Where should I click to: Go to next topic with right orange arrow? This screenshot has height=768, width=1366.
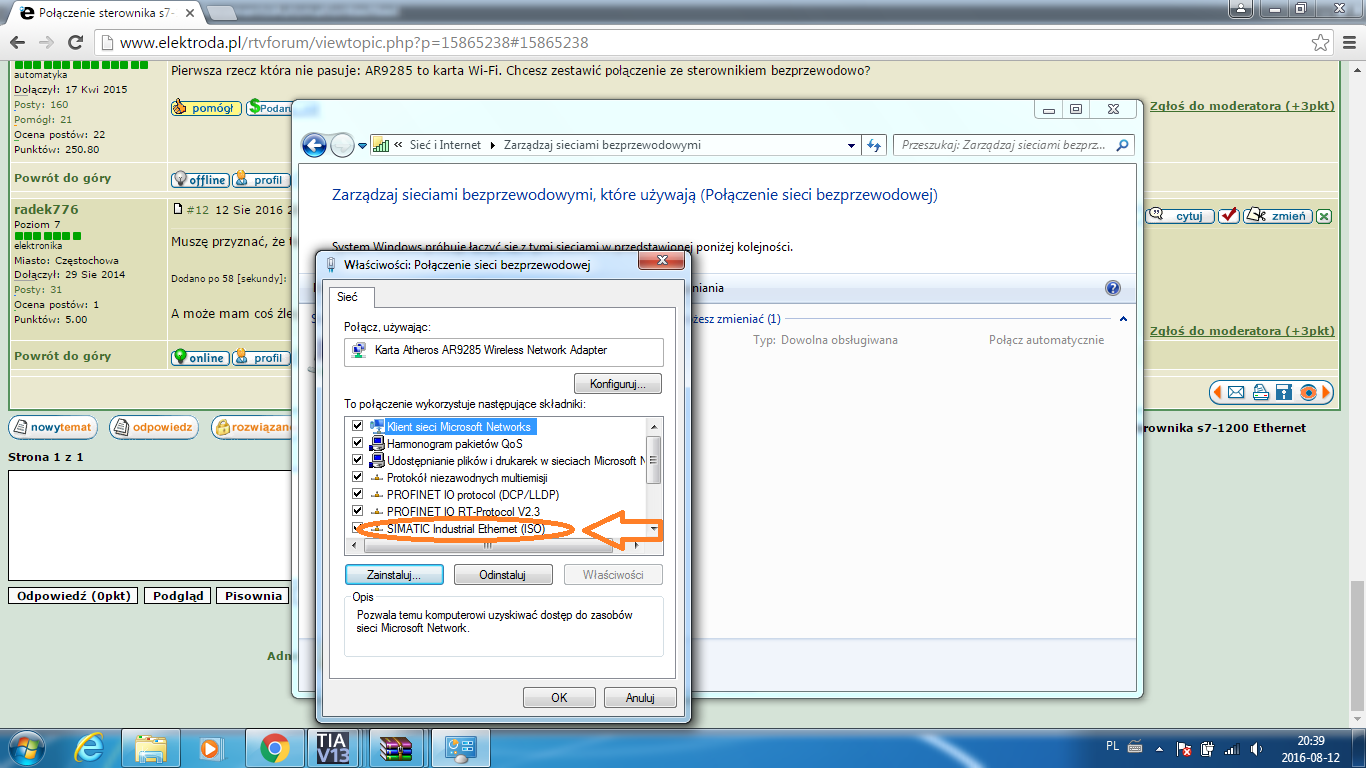[x=1326, y=392]
